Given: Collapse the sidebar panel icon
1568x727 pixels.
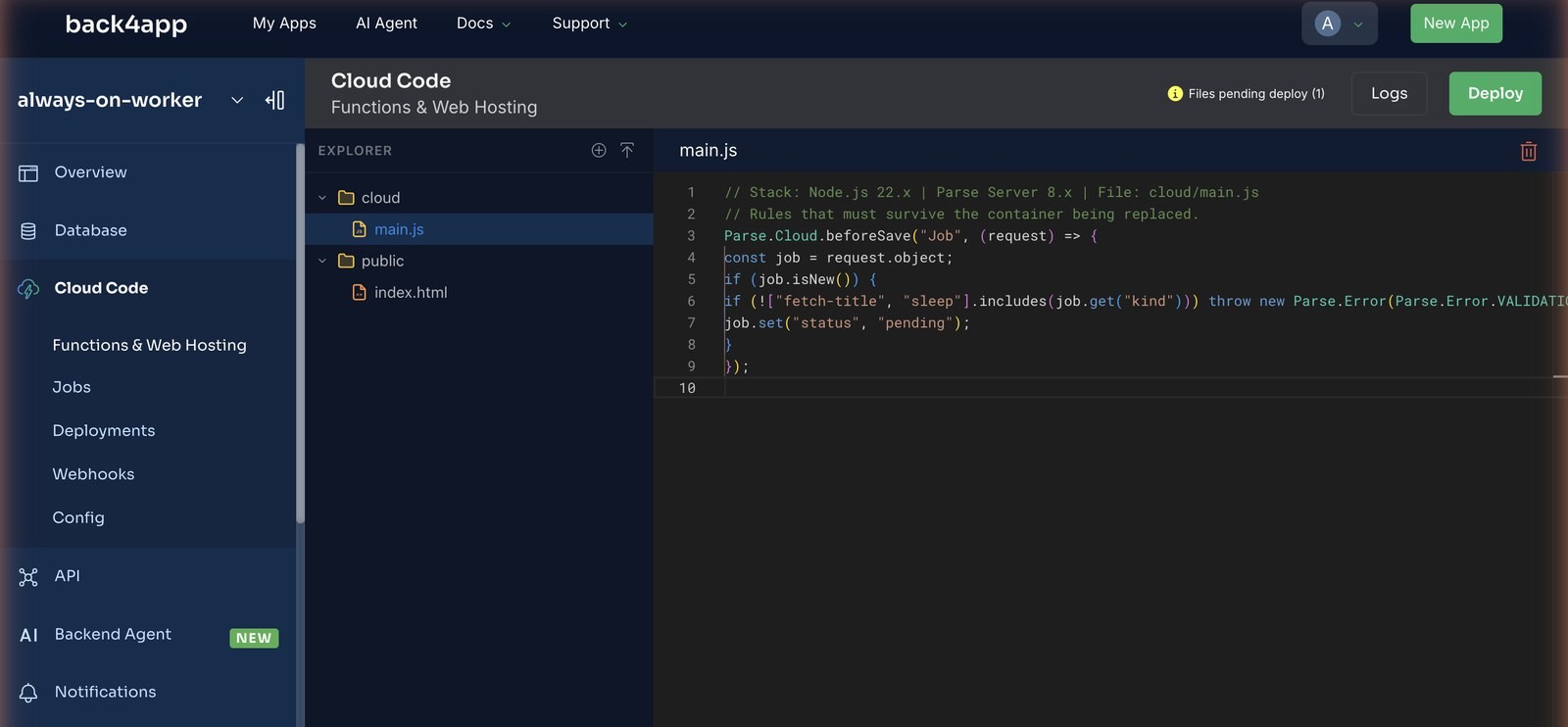Looking at the screenshot, I should coord(275,100).
